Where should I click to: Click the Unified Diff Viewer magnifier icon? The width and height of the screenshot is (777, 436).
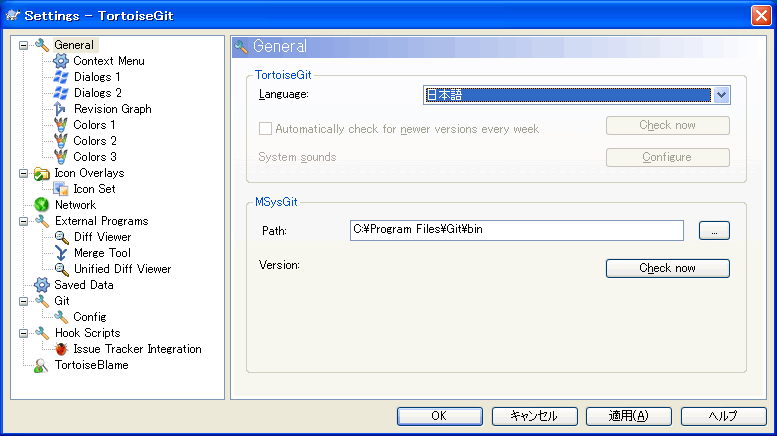coord(60,269)
